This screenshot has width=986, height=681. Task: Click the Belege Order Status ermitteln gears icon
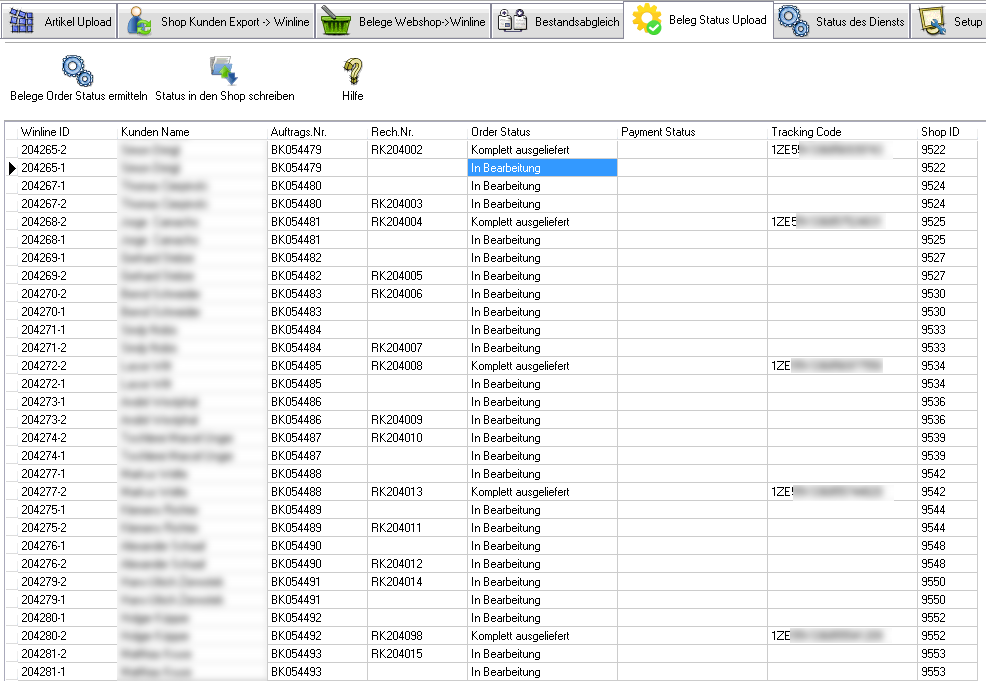click(78, 70)
